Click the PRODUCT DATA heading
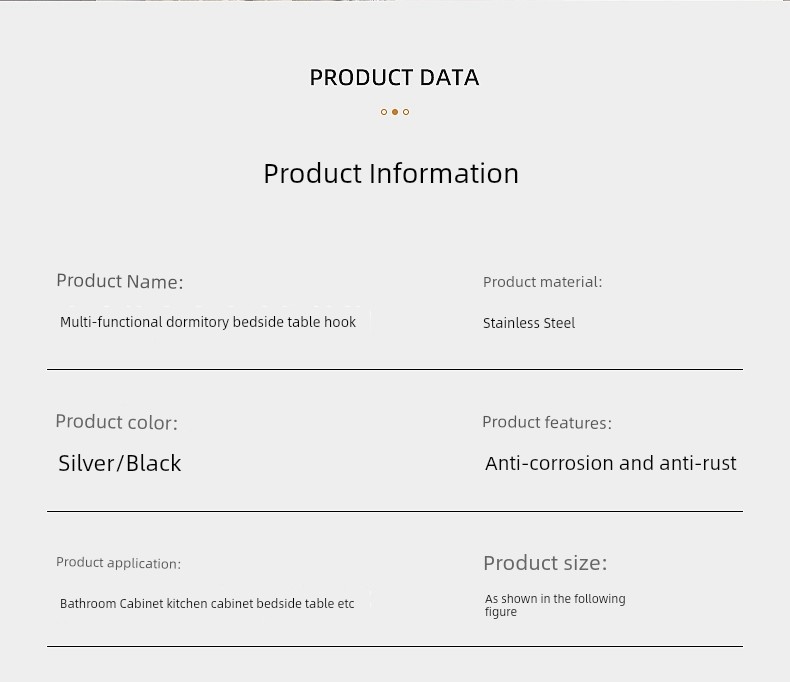Screen dimensions: 790x682 click(394, 78)
